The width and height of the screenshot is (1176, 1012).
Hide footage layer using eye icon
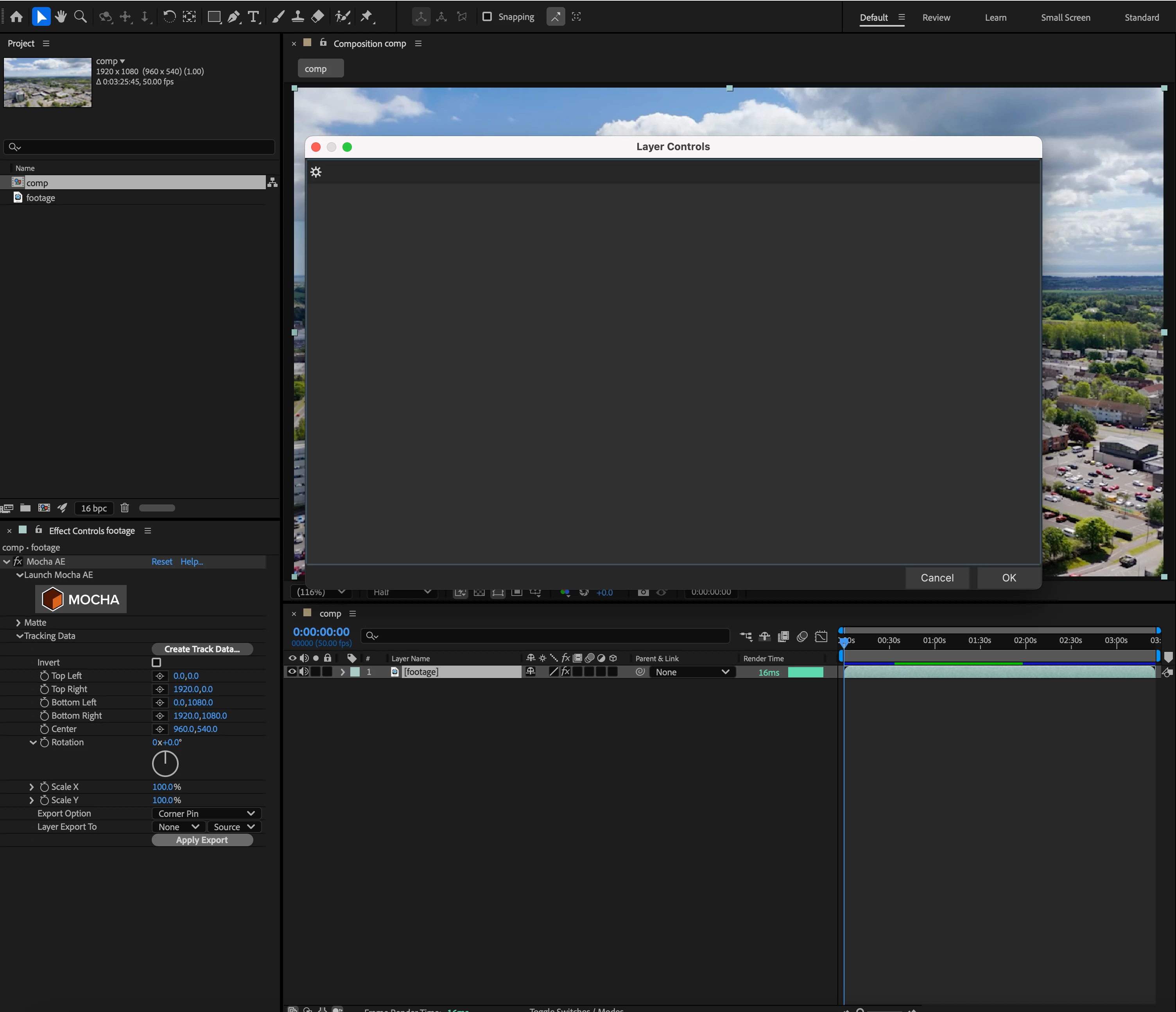pyautogui.click(x=292, y=671)
